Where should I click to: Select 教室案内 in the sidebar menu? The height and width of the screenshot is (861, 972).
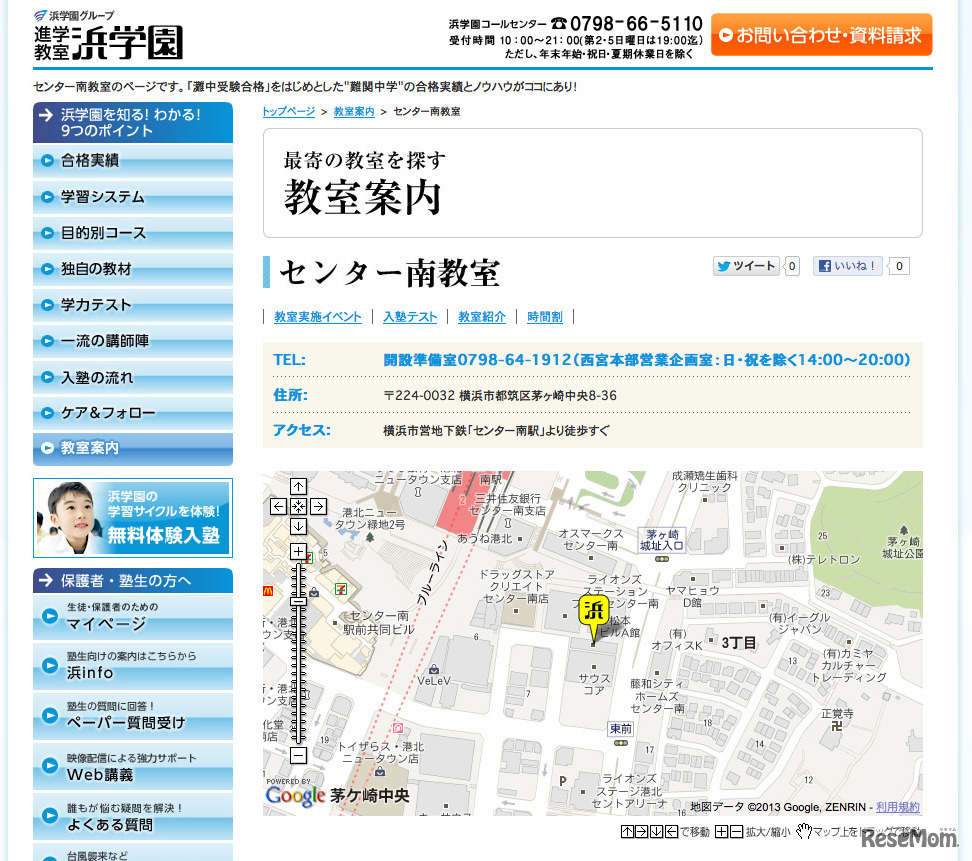[133, 449]
